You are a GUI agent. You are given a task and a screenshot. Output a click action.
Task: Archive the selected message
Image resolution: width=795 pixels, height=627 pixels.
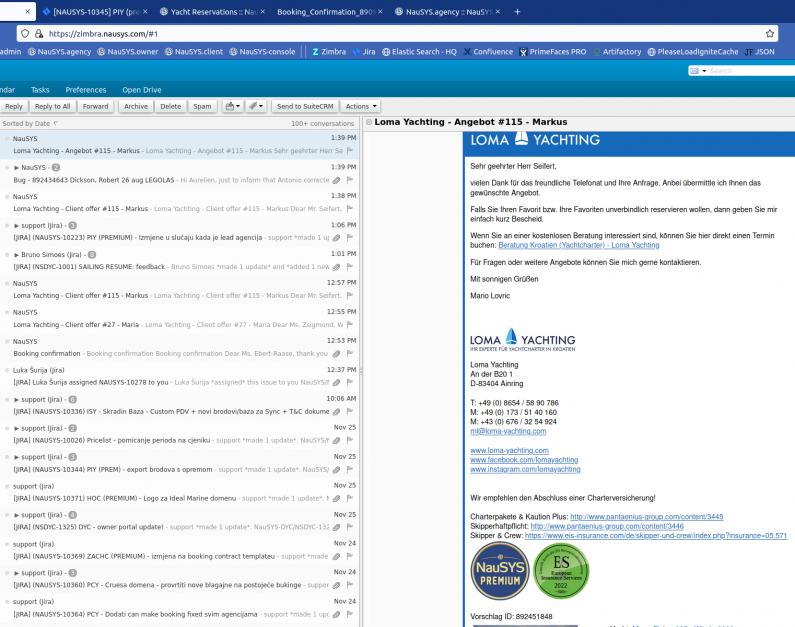click(136, 106)
